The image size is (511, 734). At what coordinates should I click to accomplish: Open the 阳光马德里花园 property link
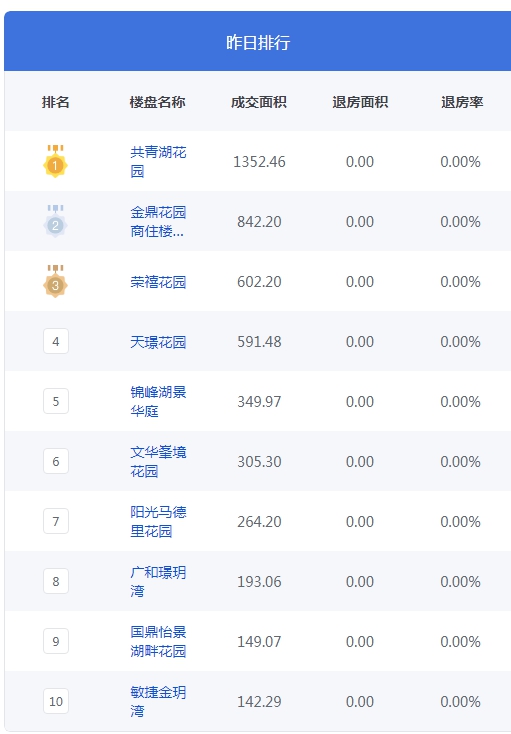[x=158, y=521]
